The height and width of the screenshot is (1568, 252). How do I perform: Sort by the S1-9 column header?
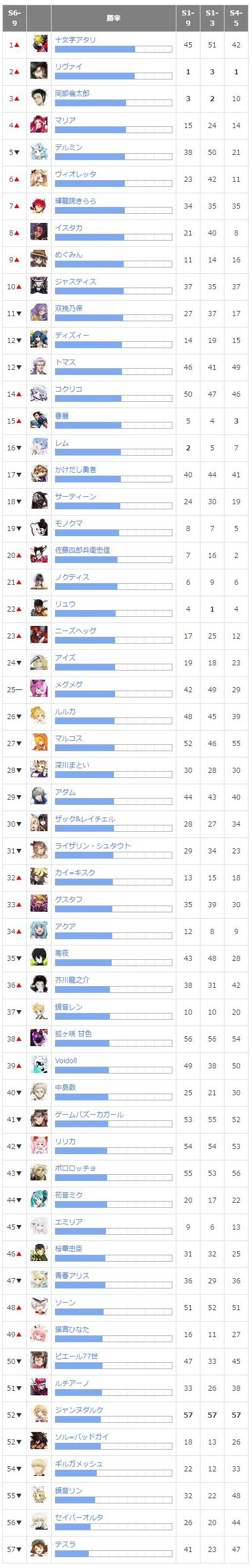click(x=188, y=18)
